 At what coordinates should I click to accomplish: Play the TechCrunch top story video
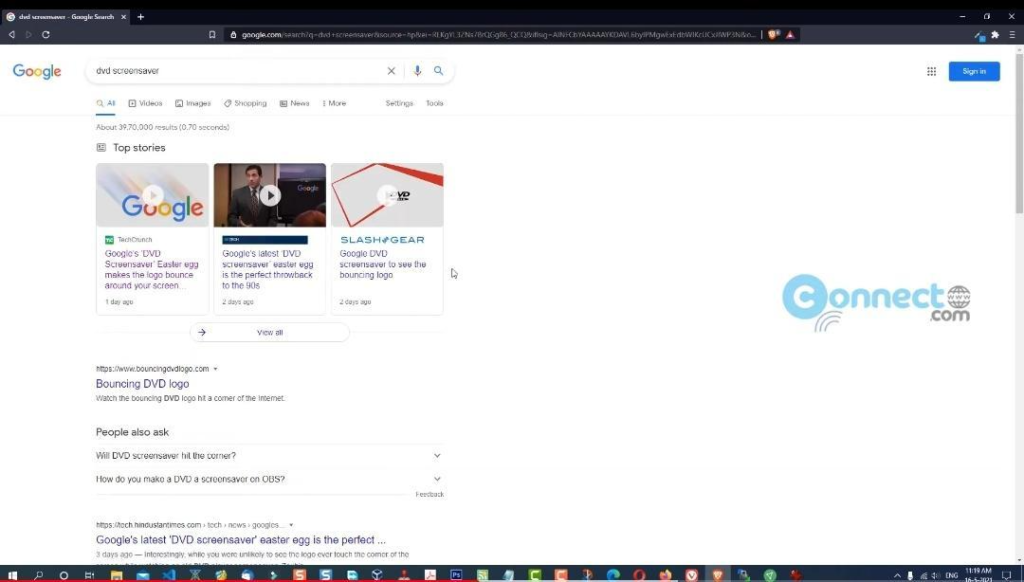(x=152, y=195)
